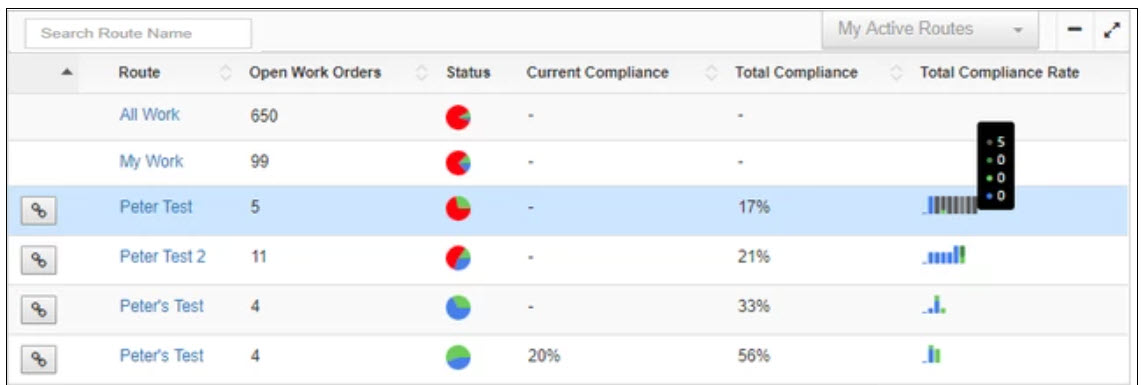This screenshot has height=385, width=1141.
Task: Open the All Work route link
Action: (149, 115)
